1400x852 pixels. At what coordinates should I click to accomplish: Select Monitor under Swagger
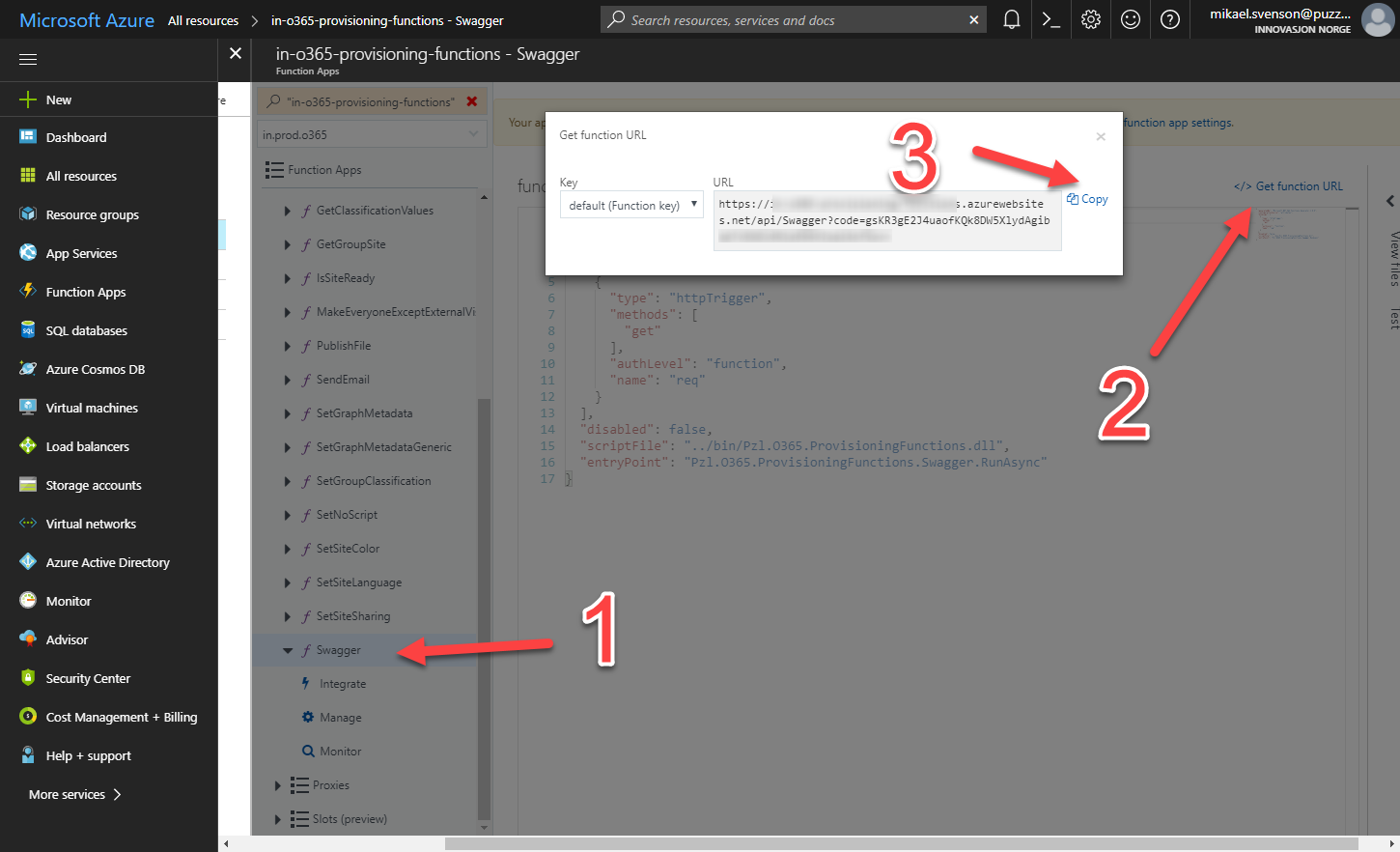click(x=341, y=752)
